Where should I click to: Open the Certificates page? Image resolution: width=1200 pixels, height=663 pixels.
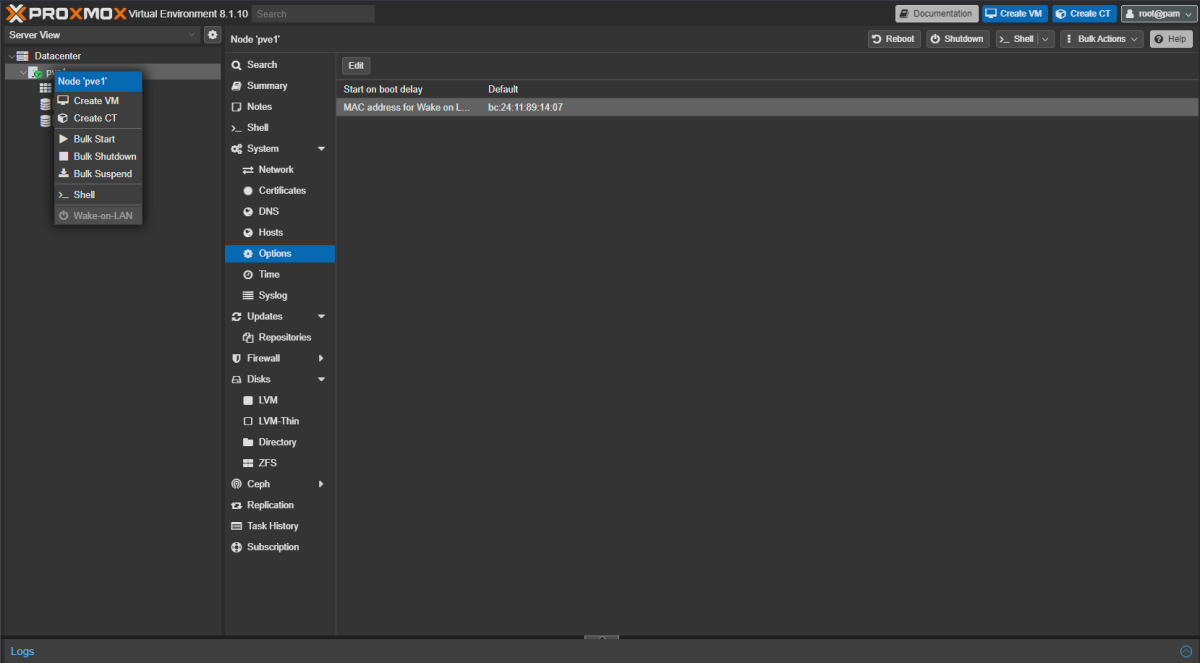tap(280, 191)
